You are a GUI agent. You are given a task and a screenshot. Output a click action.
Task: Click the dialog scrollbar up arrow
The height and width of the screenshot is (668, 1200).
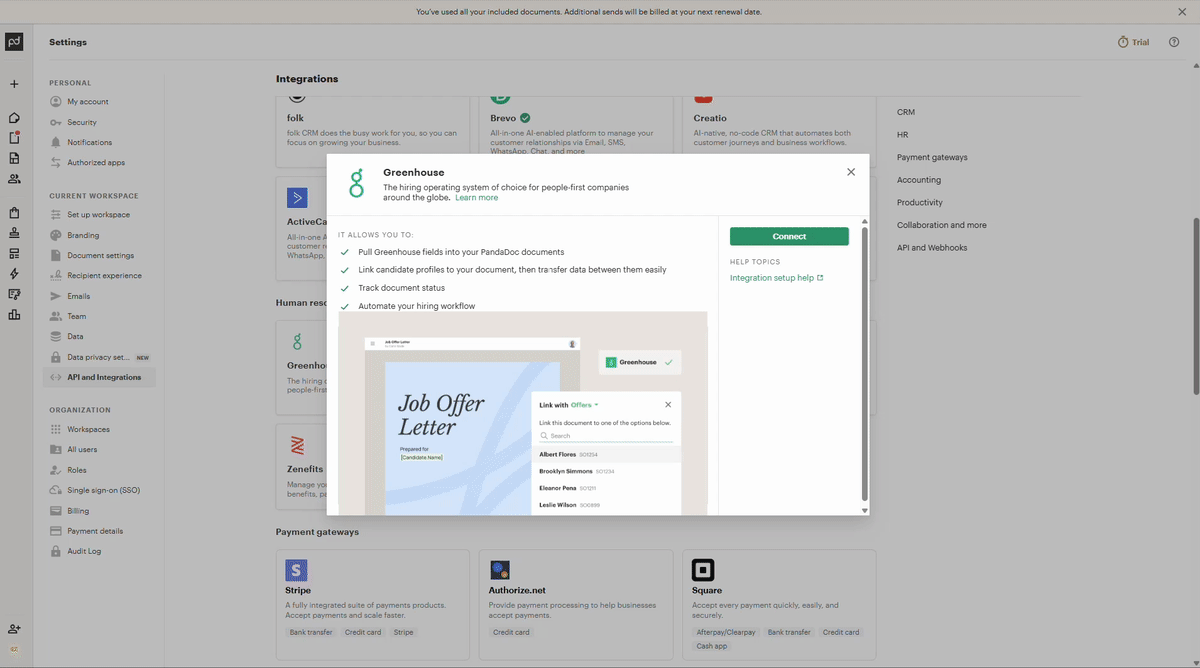865,220
